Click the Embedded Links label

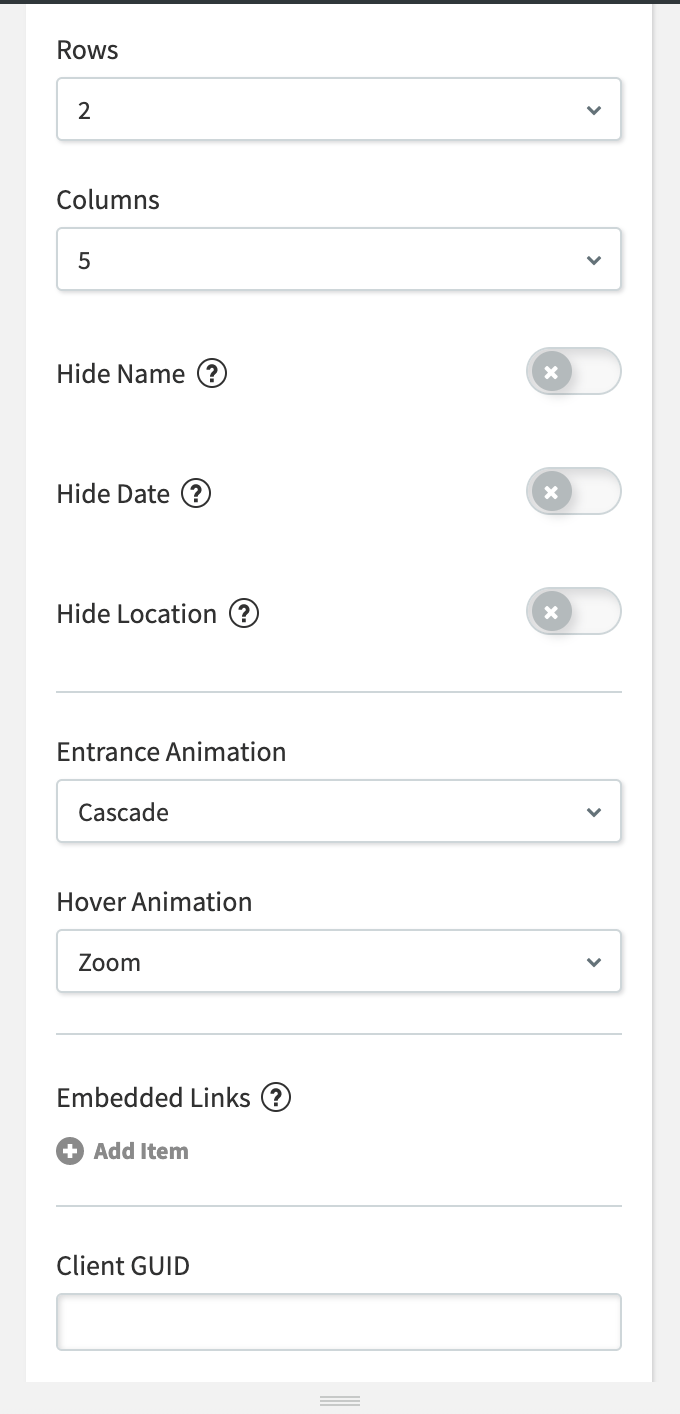coord(153,1098)
